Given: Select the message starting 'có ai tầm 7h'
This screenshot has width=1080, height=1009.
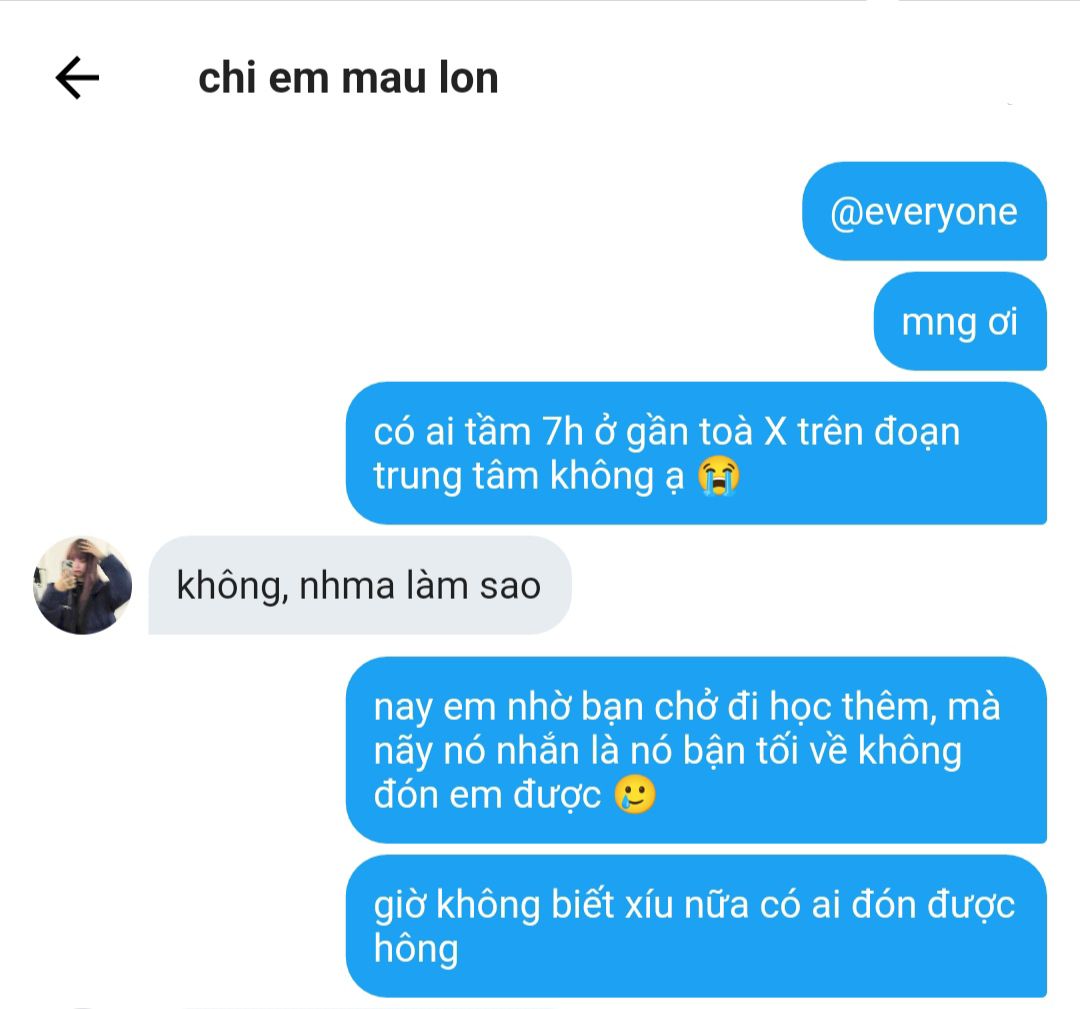Looking at the screenshot, I should click(696, 453).
